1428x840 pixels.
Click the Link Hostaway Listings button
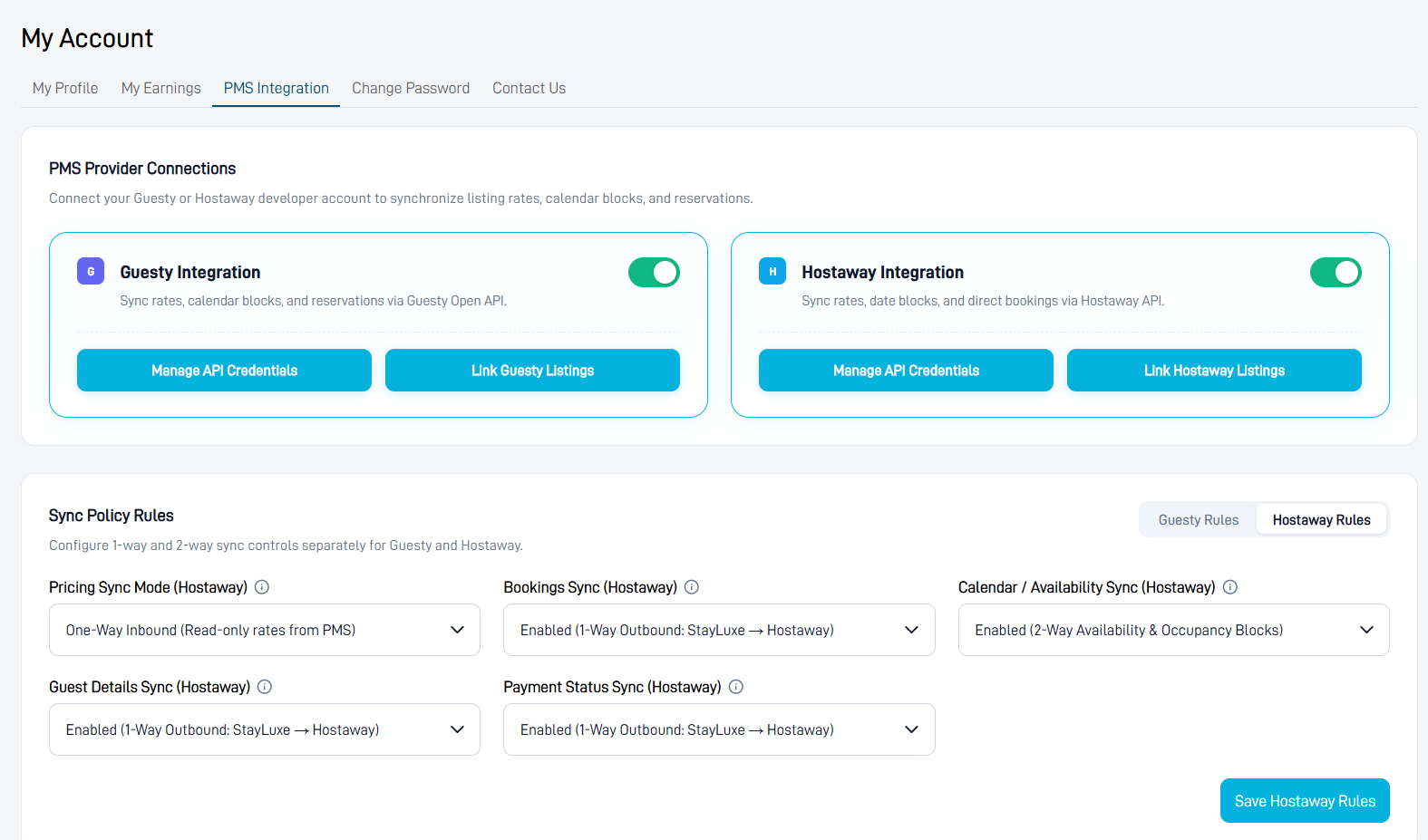(x=1215, y=371)
